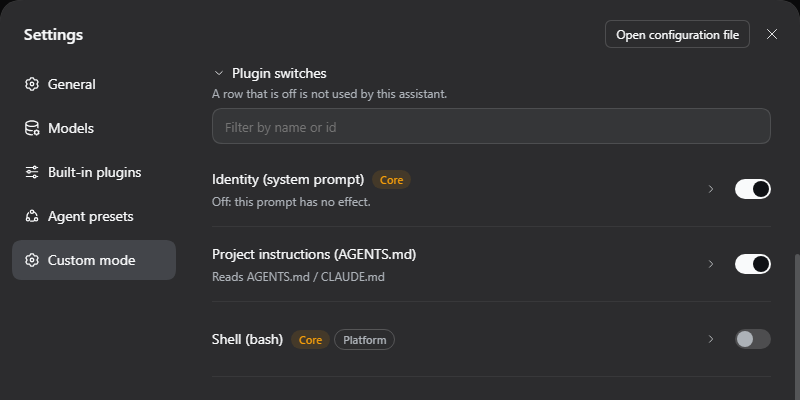Click the Custom mode gear icon
800x400 pixels.
click(32, 260)
